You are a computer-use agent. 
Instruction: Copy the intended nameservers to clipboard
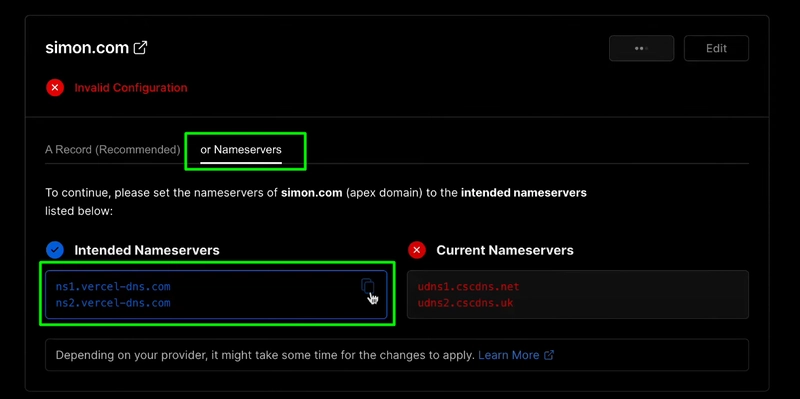(368, 286)
